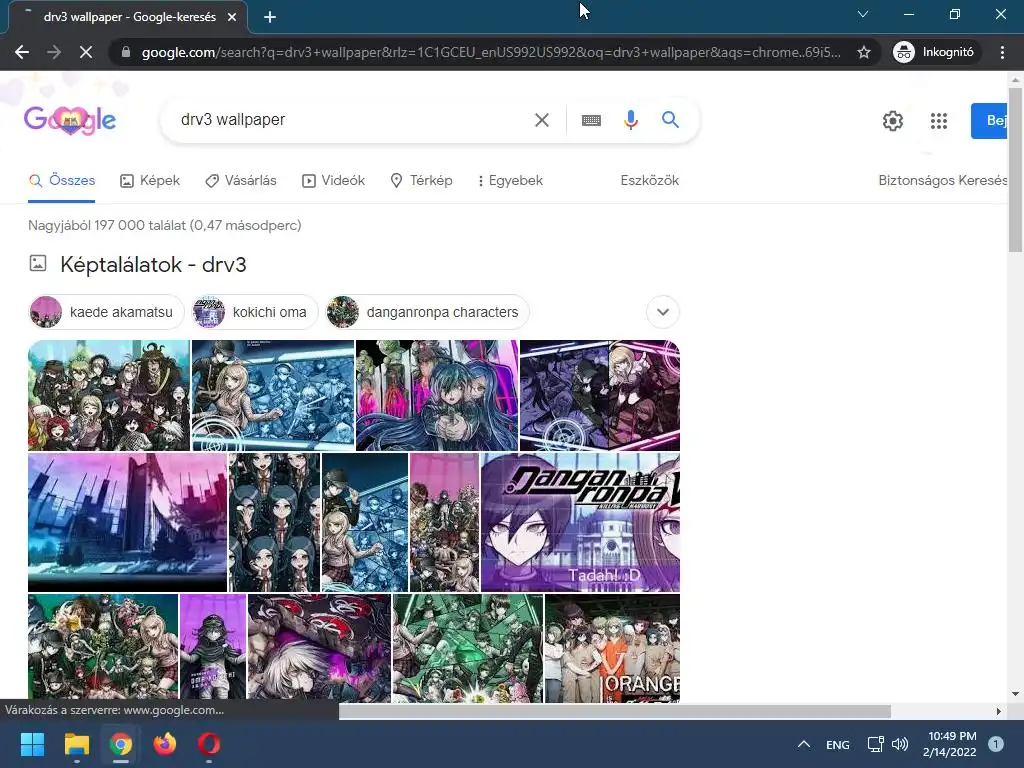1024x768 pixels.
Task: Open the green shattered glass thumbnail
Action: [468, 648]
